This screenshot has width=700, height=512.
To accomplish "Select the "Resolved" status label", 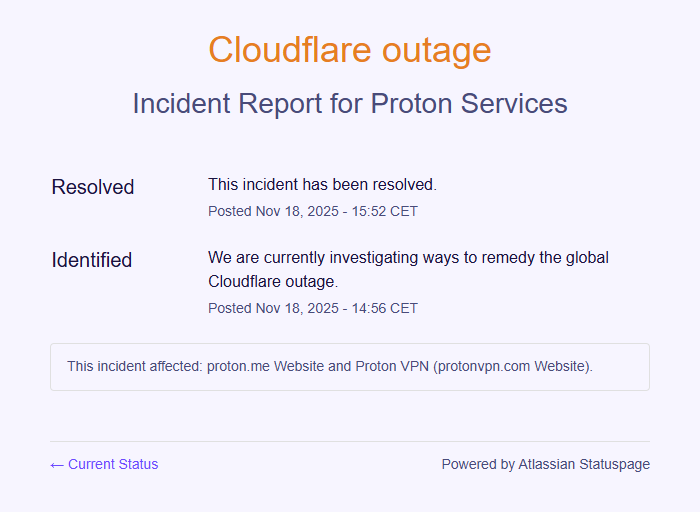I will pyautogui.click(x=93, y=187).
